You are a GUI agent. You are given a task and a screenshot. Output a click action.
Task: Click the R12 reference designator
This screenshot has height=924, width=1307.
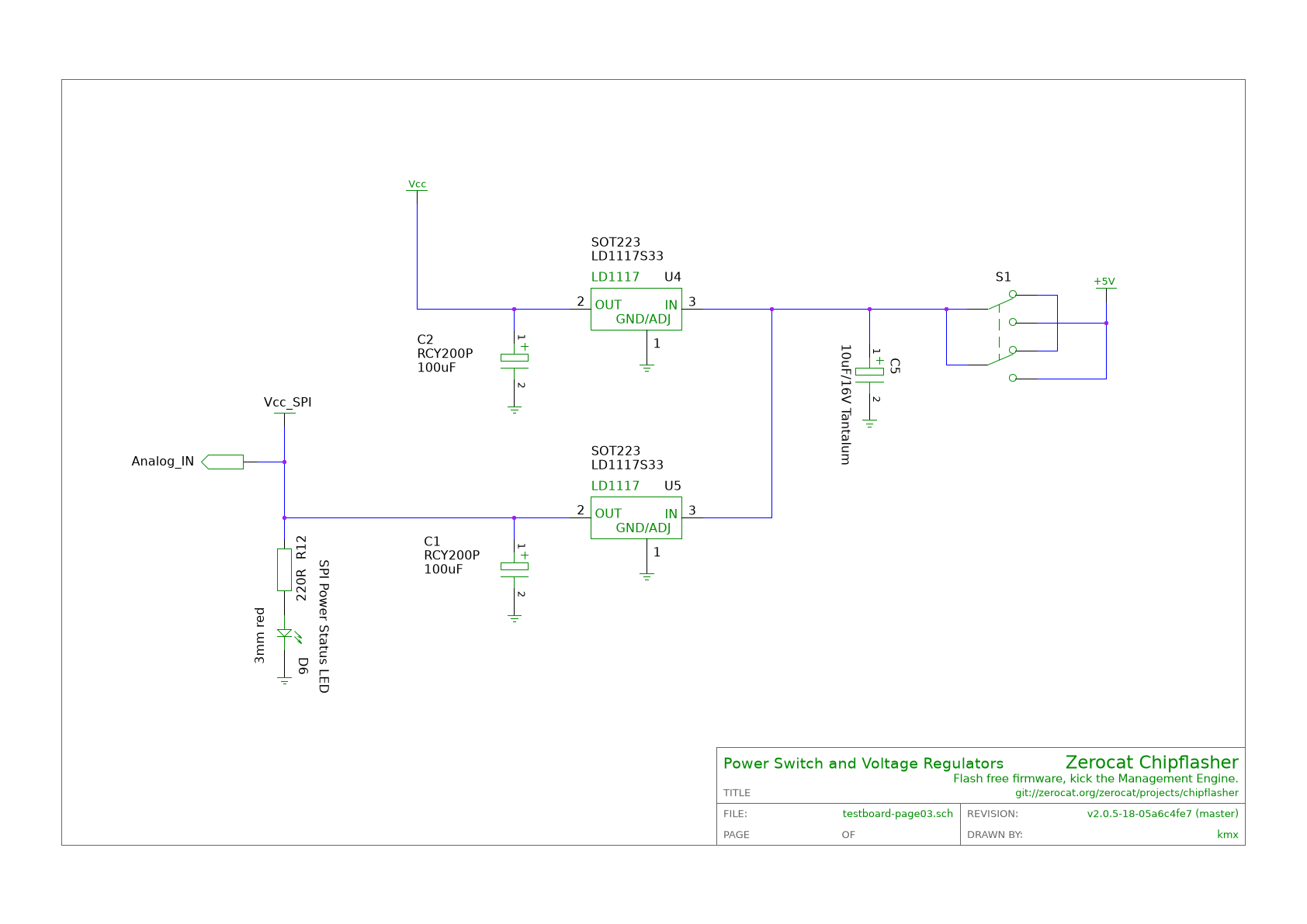(x=301, y=548)
